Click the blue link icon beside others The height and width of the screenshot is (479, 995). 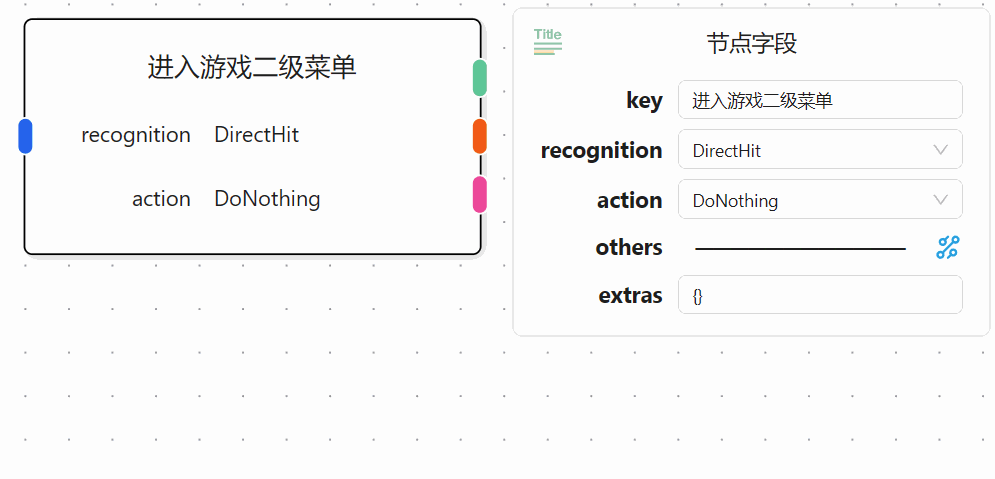point(947,248)
